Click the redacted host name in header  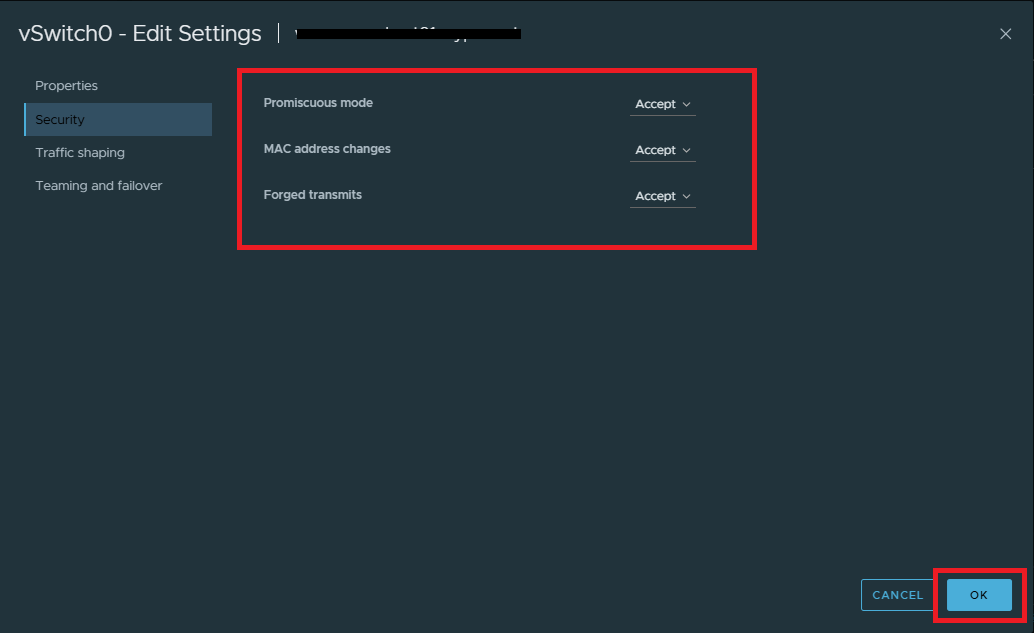pyautogui.click(x=408, y=33)
